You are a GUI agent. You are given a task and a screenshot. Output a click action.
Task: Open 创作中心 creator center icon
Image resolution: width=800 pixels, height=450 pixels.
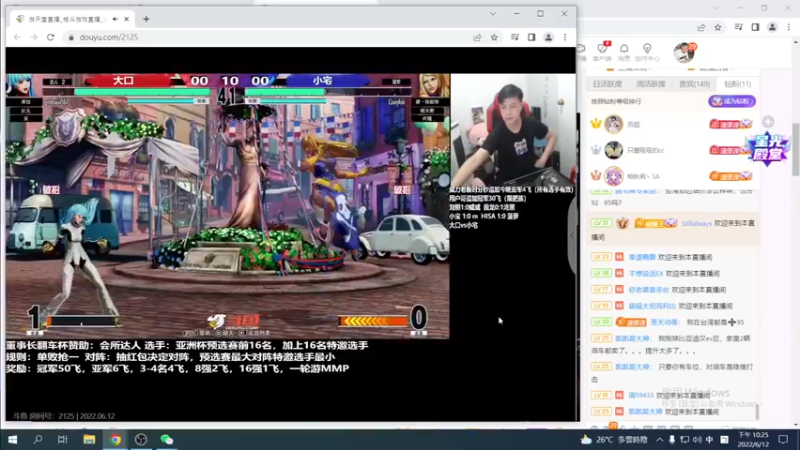(647, 52)
